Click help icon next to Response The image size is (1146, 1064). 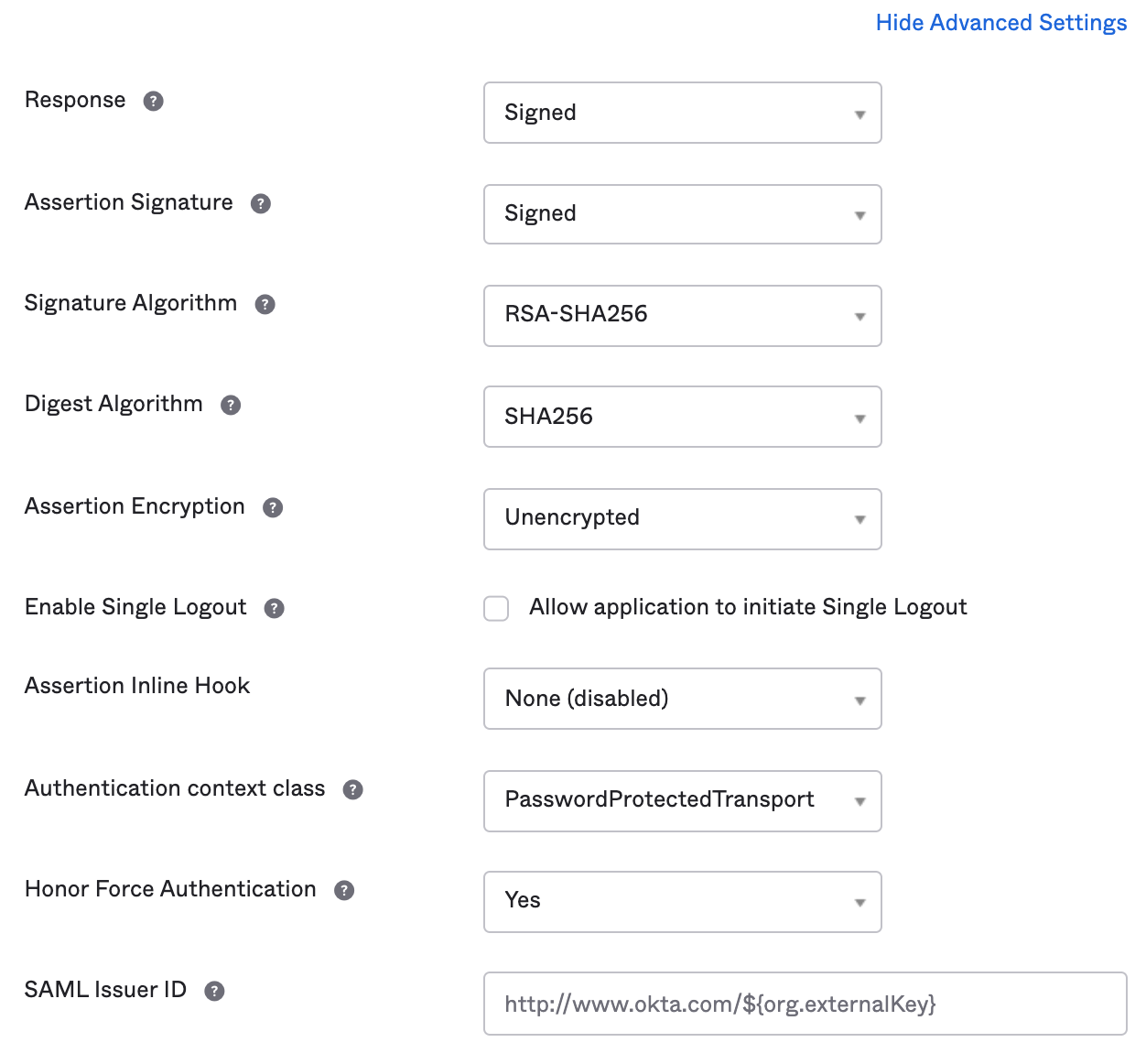tap(154, 101)
